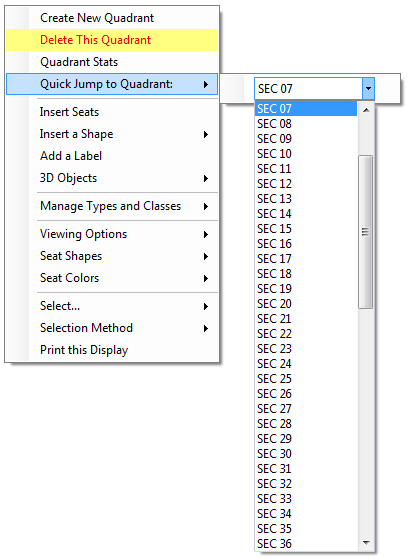Choose Add a Label
Image resolution: width=408 pixels, height=559 pixels.
click(x=112, y=156)
